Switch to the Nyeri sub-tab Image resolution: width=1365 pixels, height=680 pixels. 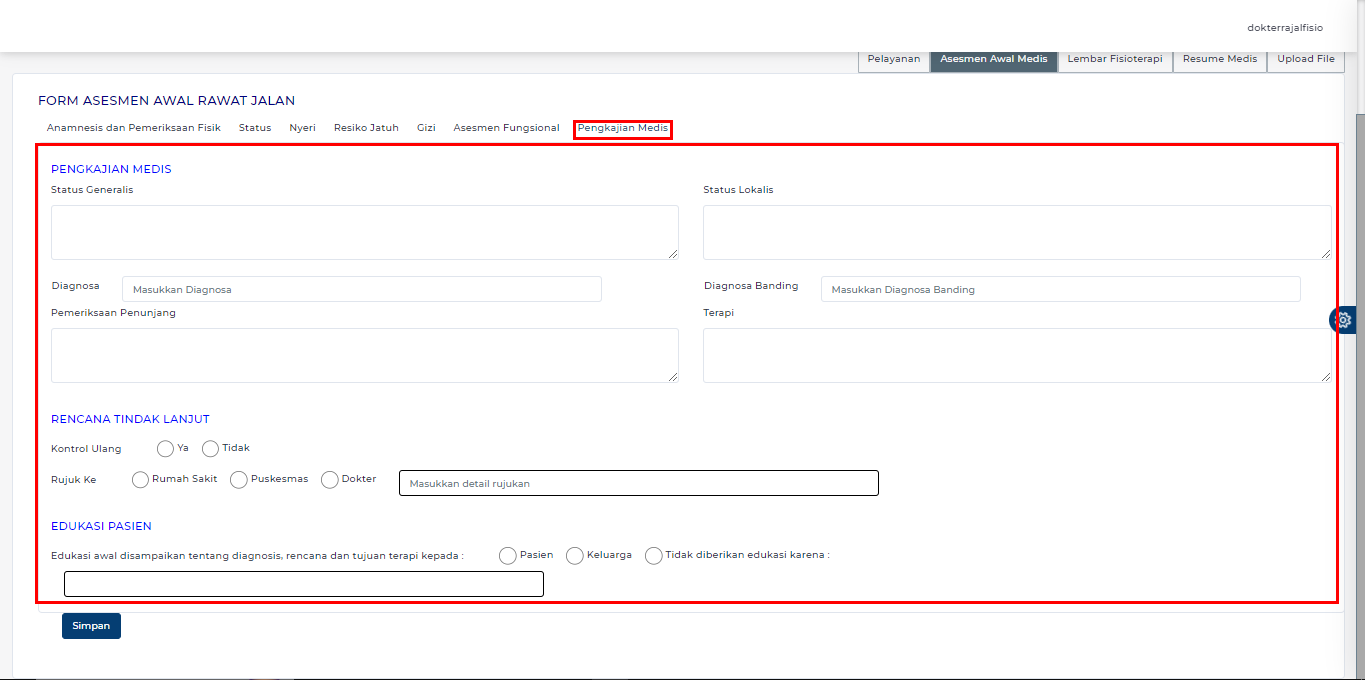[x=302, y=128]
